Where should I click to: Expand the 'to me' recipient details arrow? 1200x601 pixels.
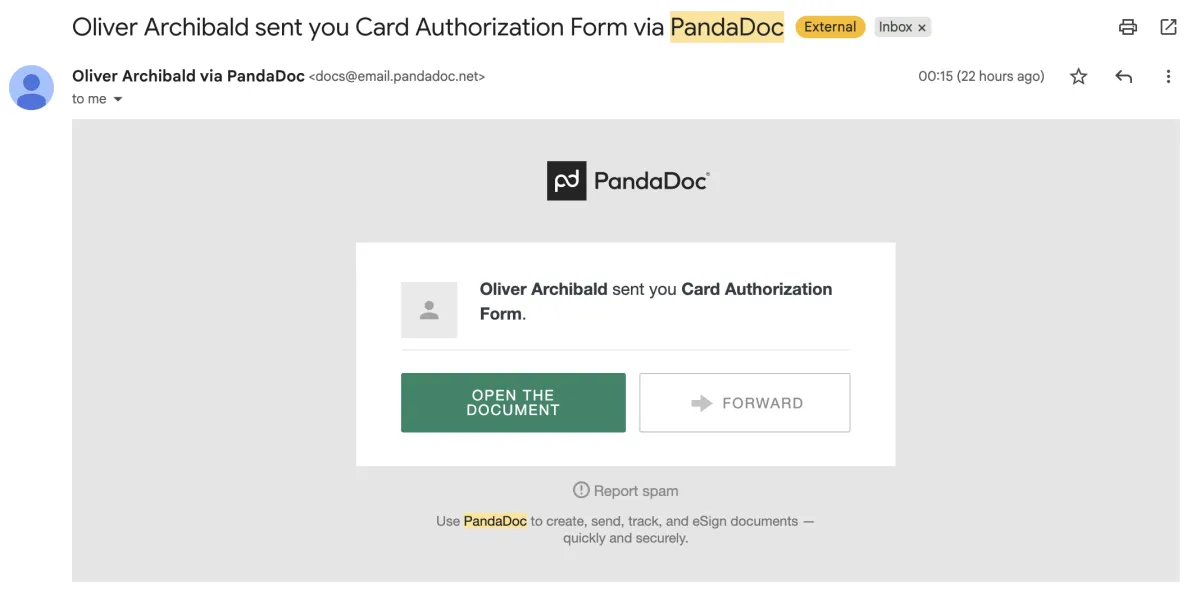118,99
